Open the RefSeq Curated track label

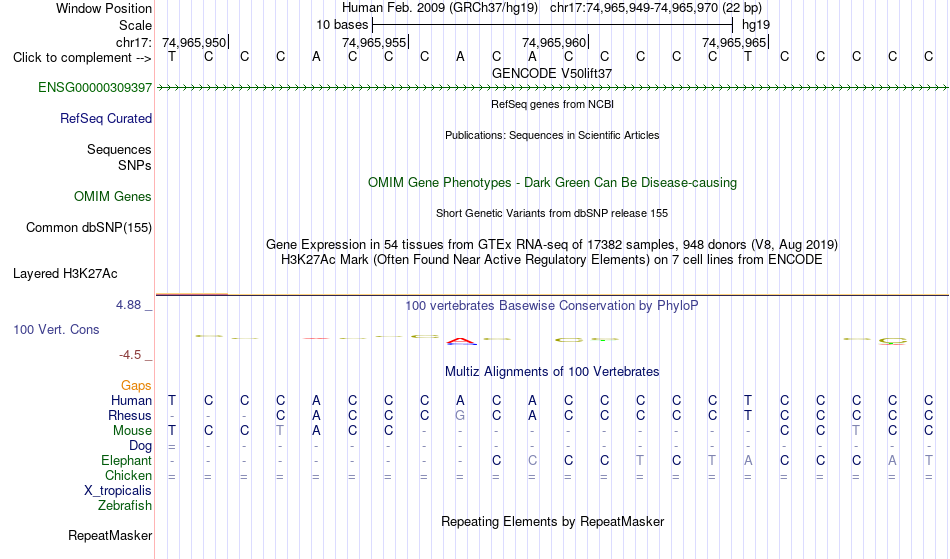pos(106,119)
